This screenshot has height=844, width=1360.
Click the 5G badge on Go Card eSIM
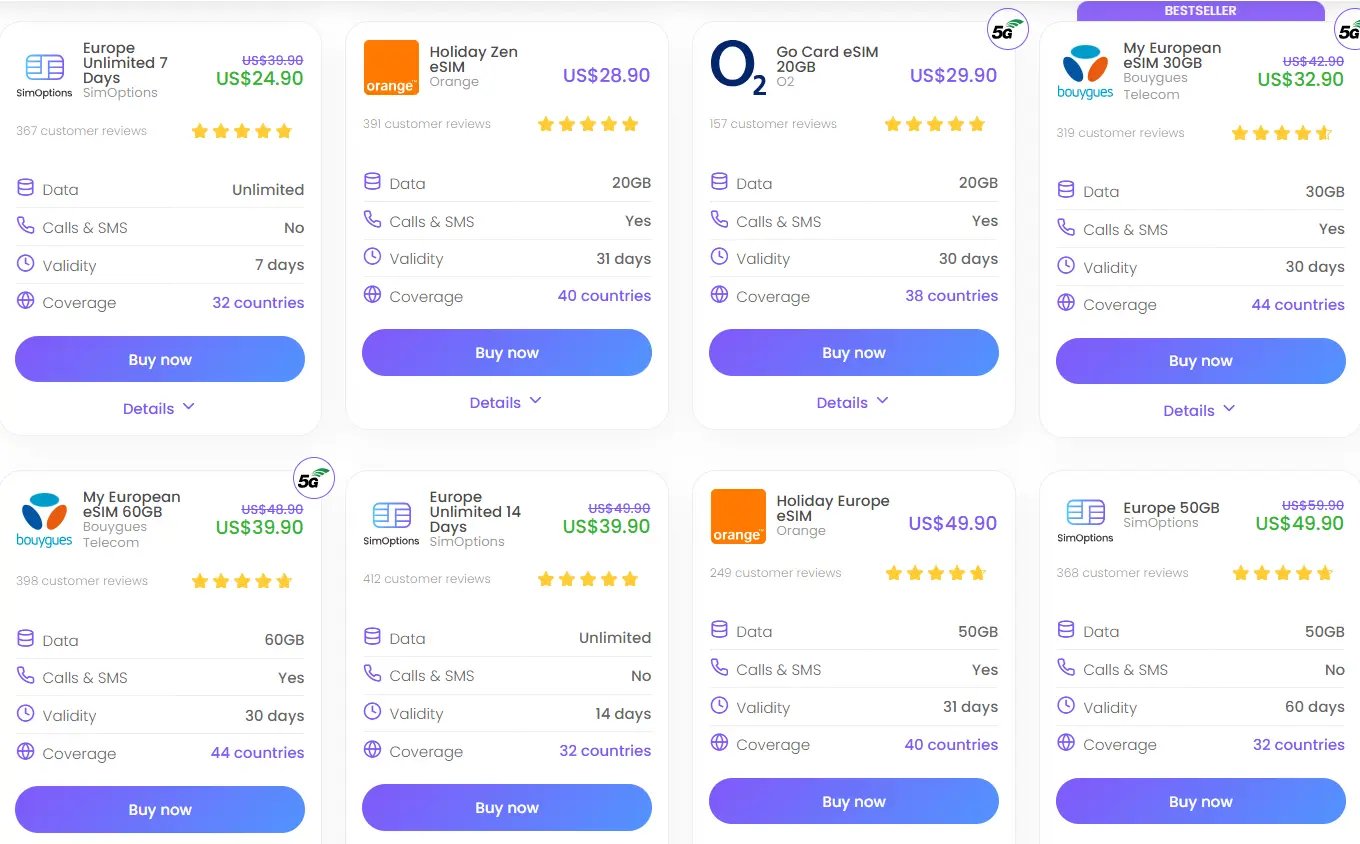(1007, 29)
